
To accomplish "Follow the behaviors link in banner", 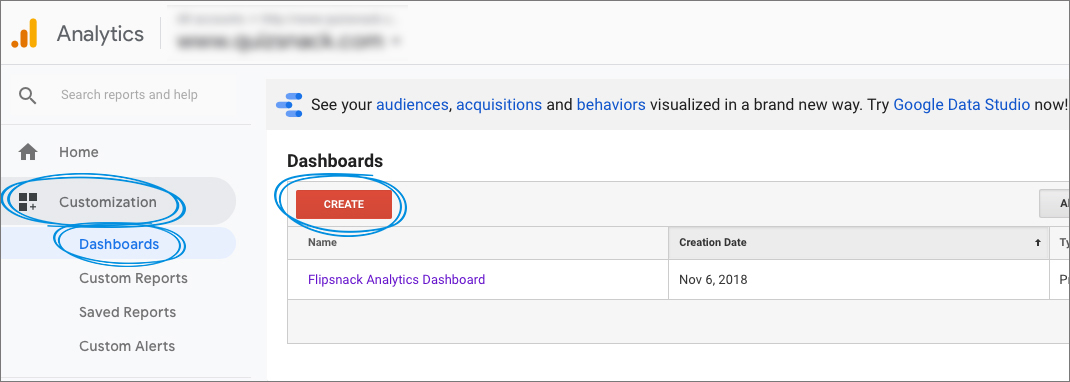I will coord(611,105).
